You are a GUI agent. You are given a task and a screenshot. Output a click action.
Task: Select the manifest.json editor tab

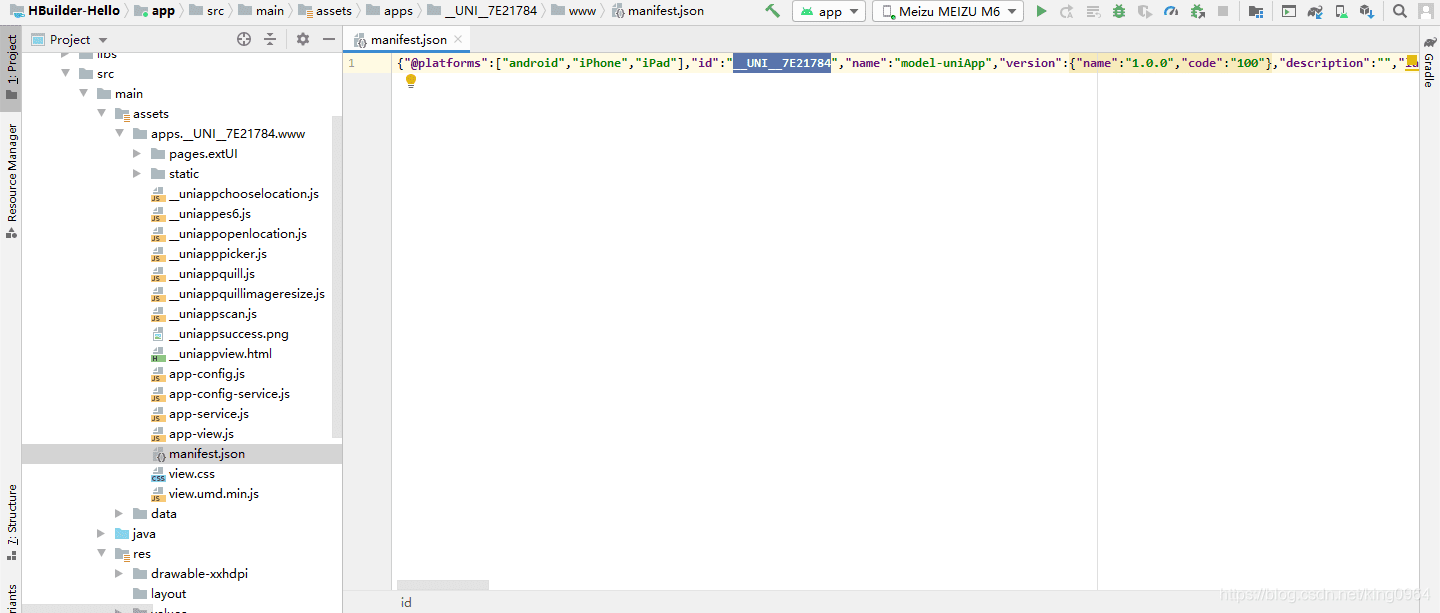click(x=408, y=40)
